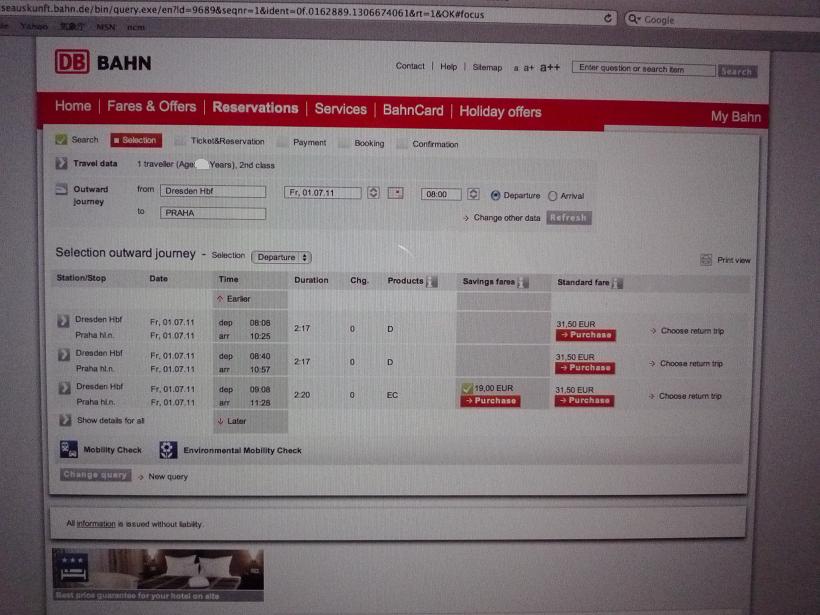Open Holiday offers menu

(x=500, y=111)
